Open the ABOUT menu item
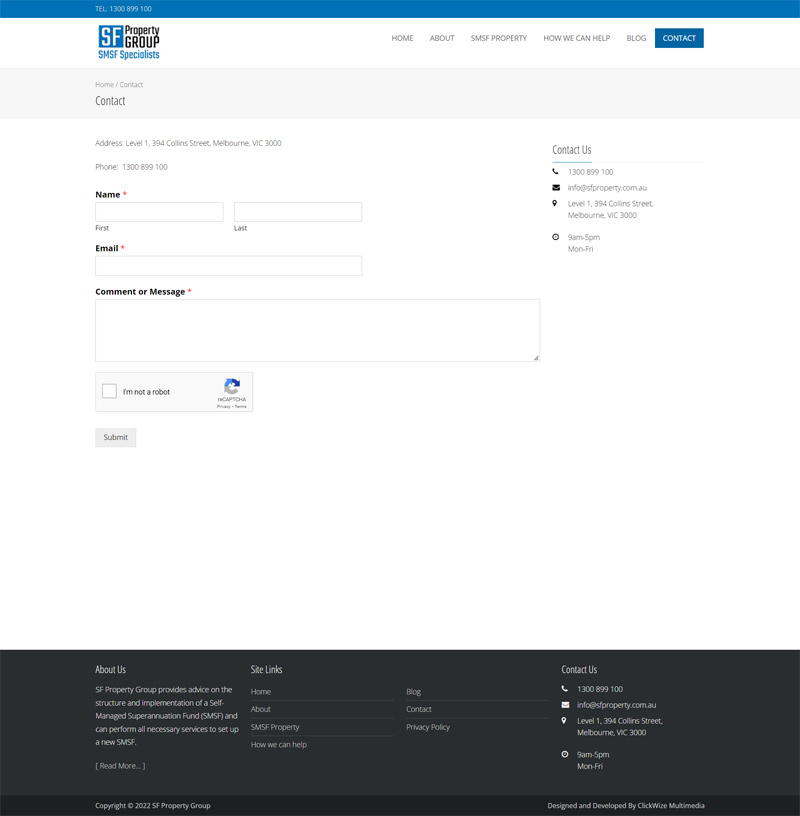 click(442, 38)
